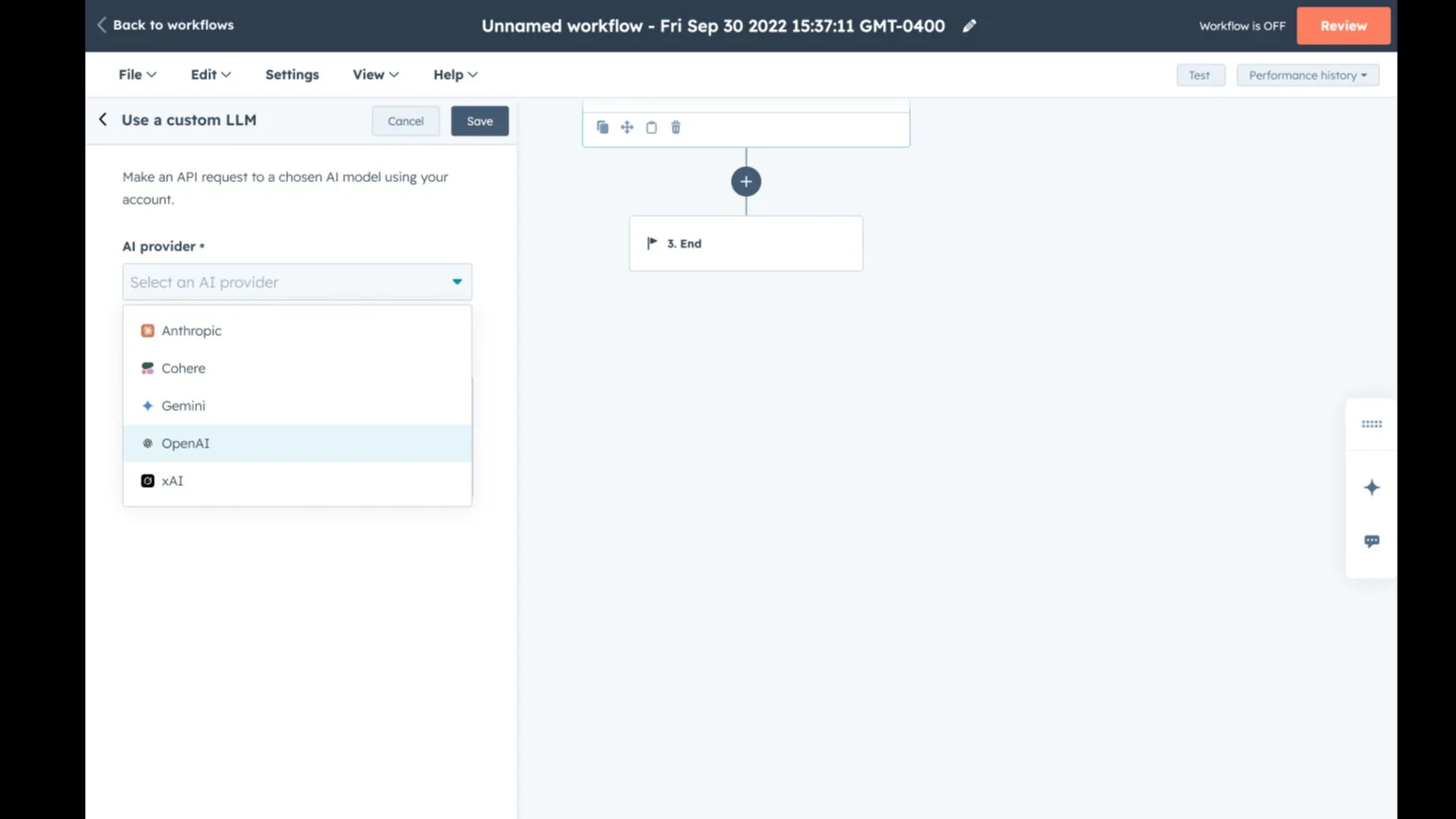
Task: Click the Make an API request description text
Action: (x=285, y=188)
